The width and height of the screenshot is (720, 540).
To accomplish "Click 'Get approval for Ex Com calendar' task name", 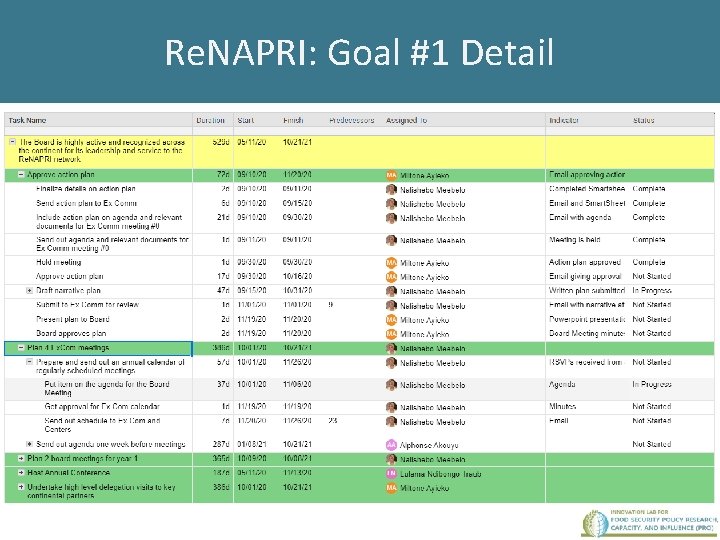I will coord(102,406).
